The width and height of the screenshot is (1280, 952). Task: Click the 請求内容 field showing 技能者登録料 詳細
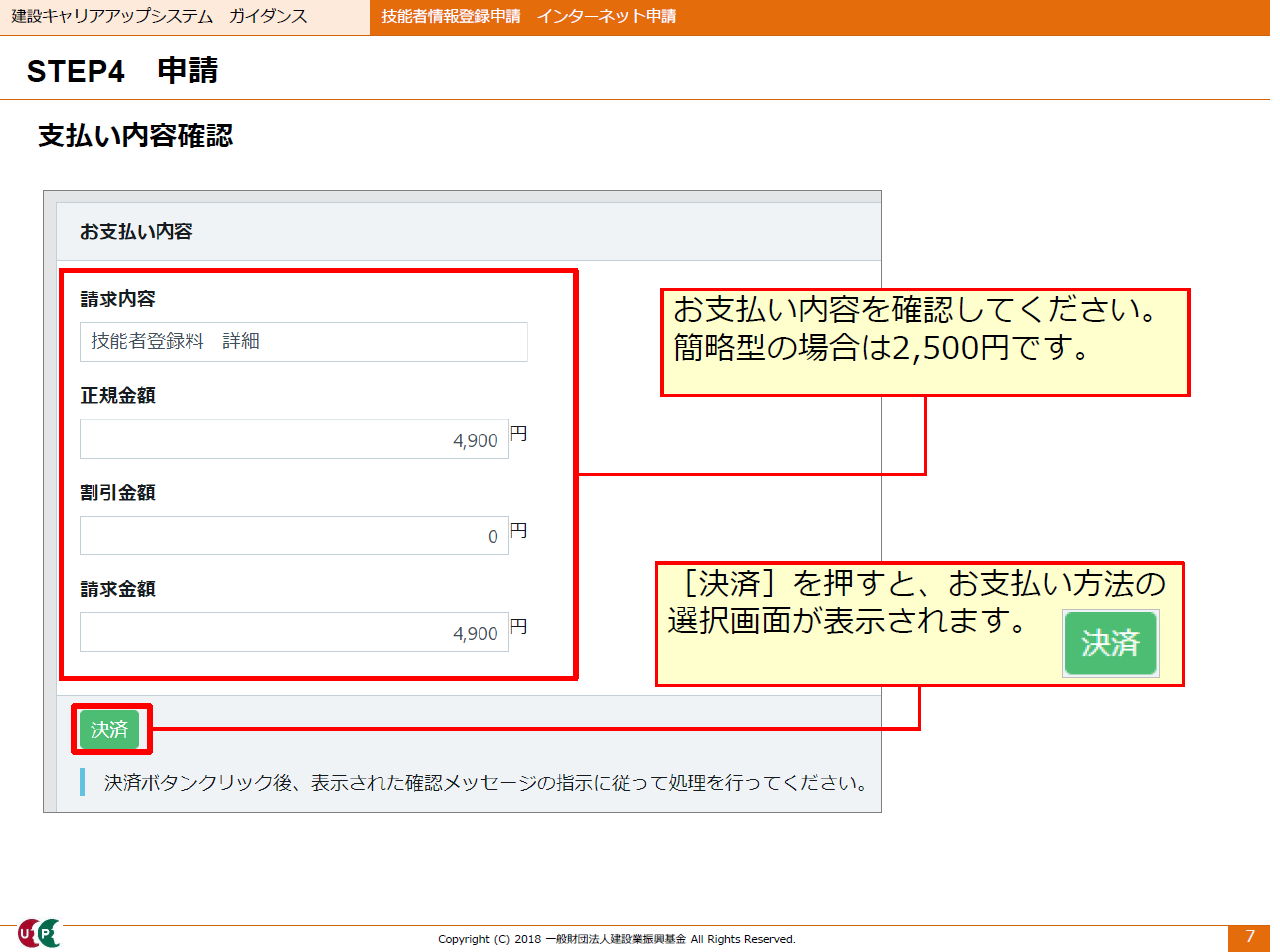303,341
